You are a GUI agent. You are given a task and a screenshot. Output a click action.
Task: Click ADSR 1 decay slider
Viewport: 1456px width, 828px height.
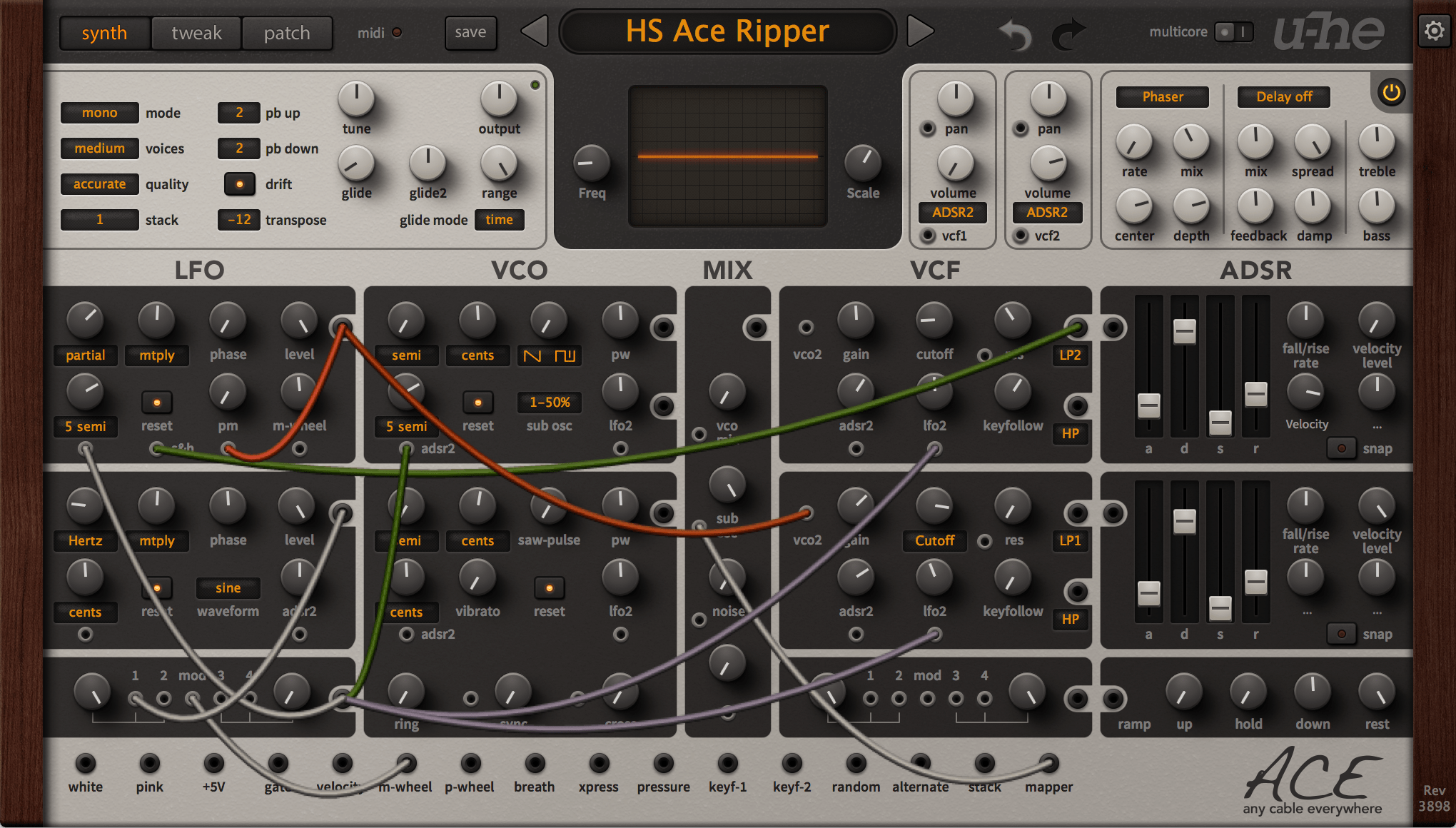1184,331
